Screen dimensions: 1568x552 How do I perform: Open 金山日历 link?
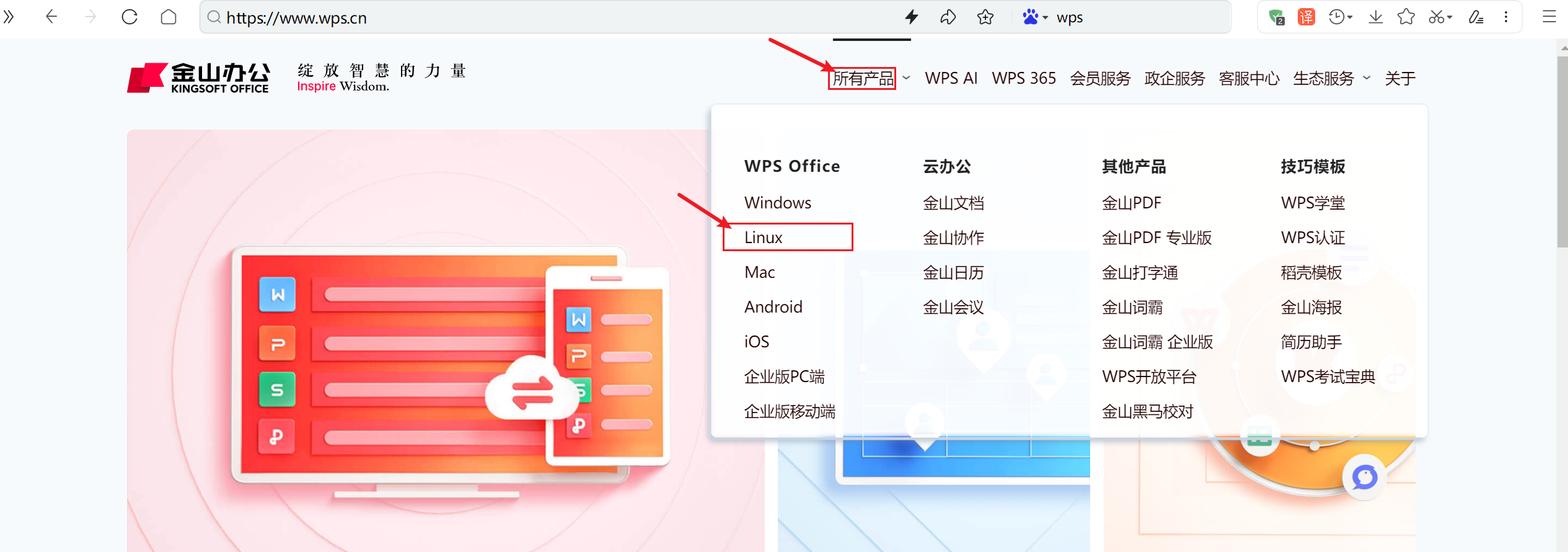click(x=953, y=272)
